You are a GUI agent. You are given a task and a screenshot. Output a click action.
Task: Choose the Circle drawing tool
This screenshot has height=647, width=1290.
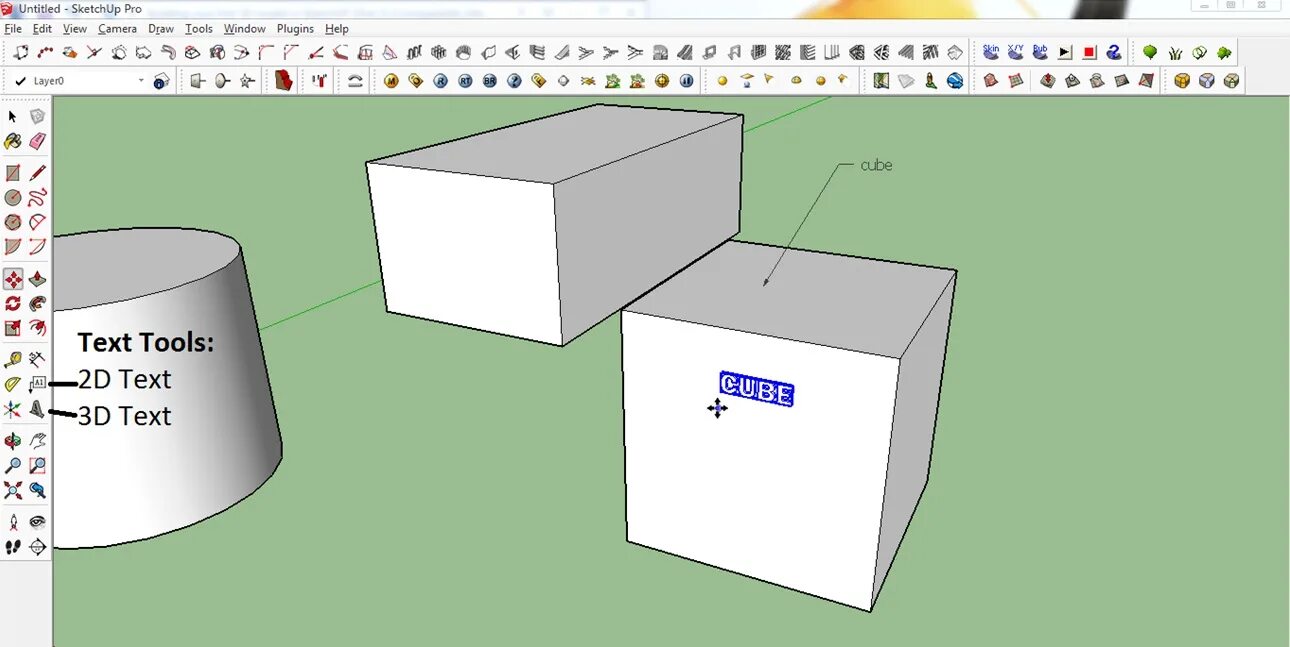click(x=13, y=198)
